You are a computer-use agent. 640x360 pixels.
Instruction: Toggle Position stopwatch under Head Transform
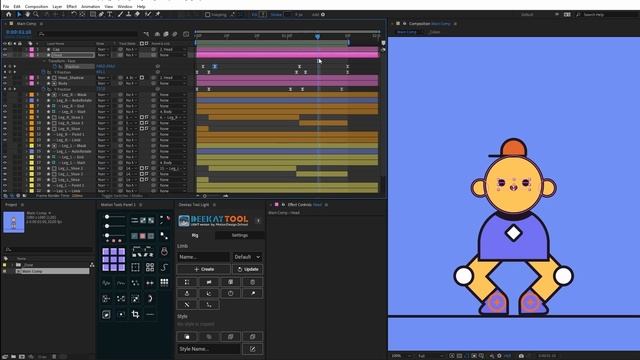55,67
